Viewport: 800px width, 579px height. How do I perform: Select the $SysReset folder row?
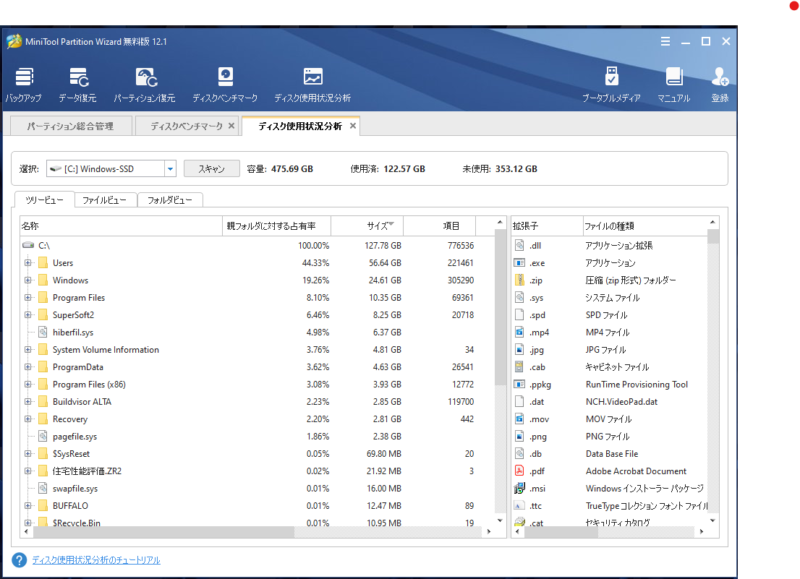point(257,454)
